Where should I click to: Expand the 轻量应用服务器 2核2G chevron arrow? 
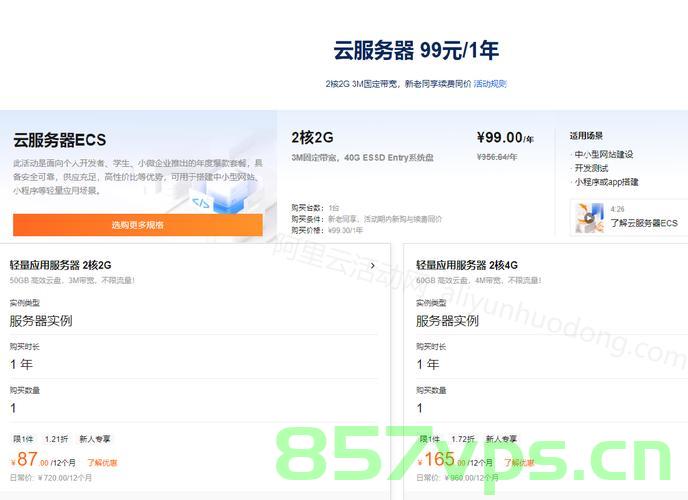373,265
